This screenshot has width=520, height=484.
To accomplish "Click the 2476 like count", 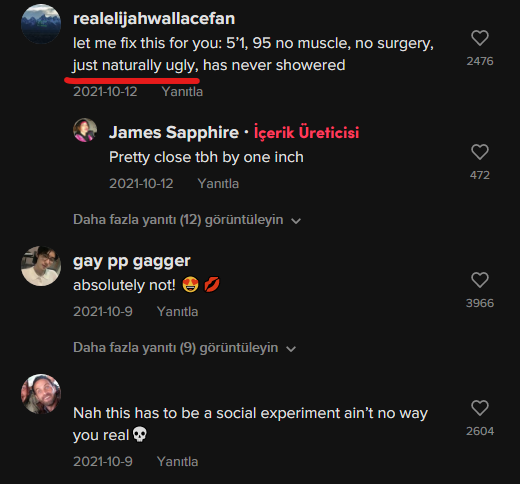I will tap(480, 61).
